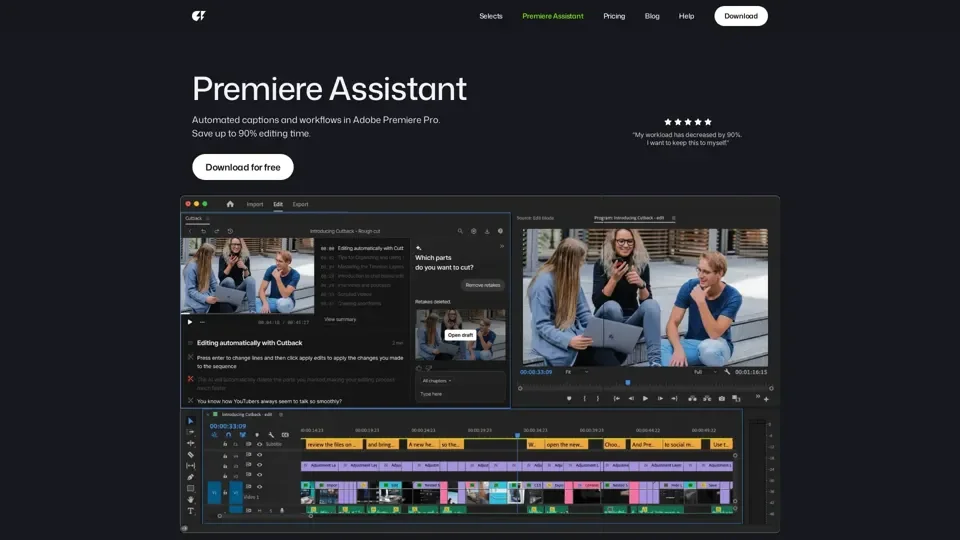Open the All chapters dropdown
Screen dimensions: 960x540
pyautogui.click(x=437, y=381)
